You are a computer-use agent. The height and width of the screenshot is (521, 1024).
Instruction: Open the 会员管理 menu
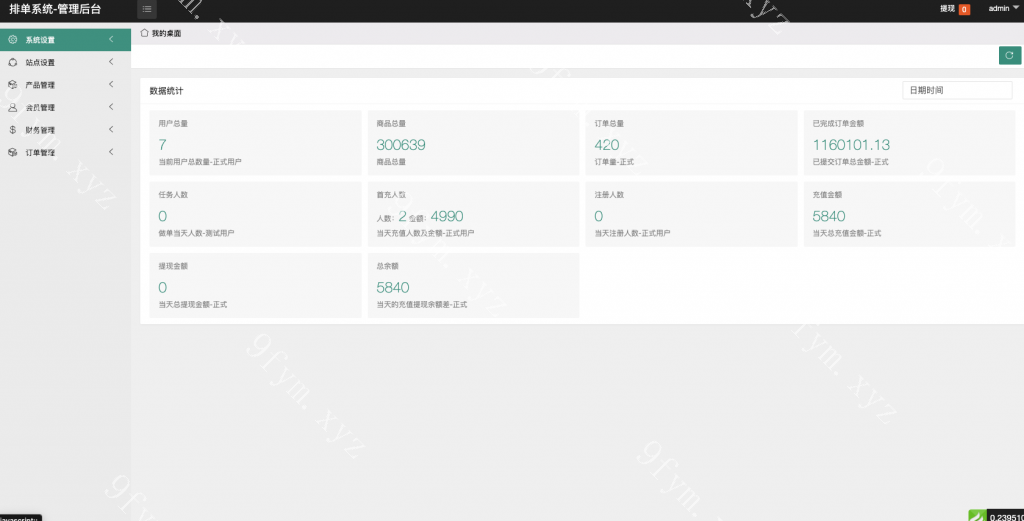[x=65, y=107]
